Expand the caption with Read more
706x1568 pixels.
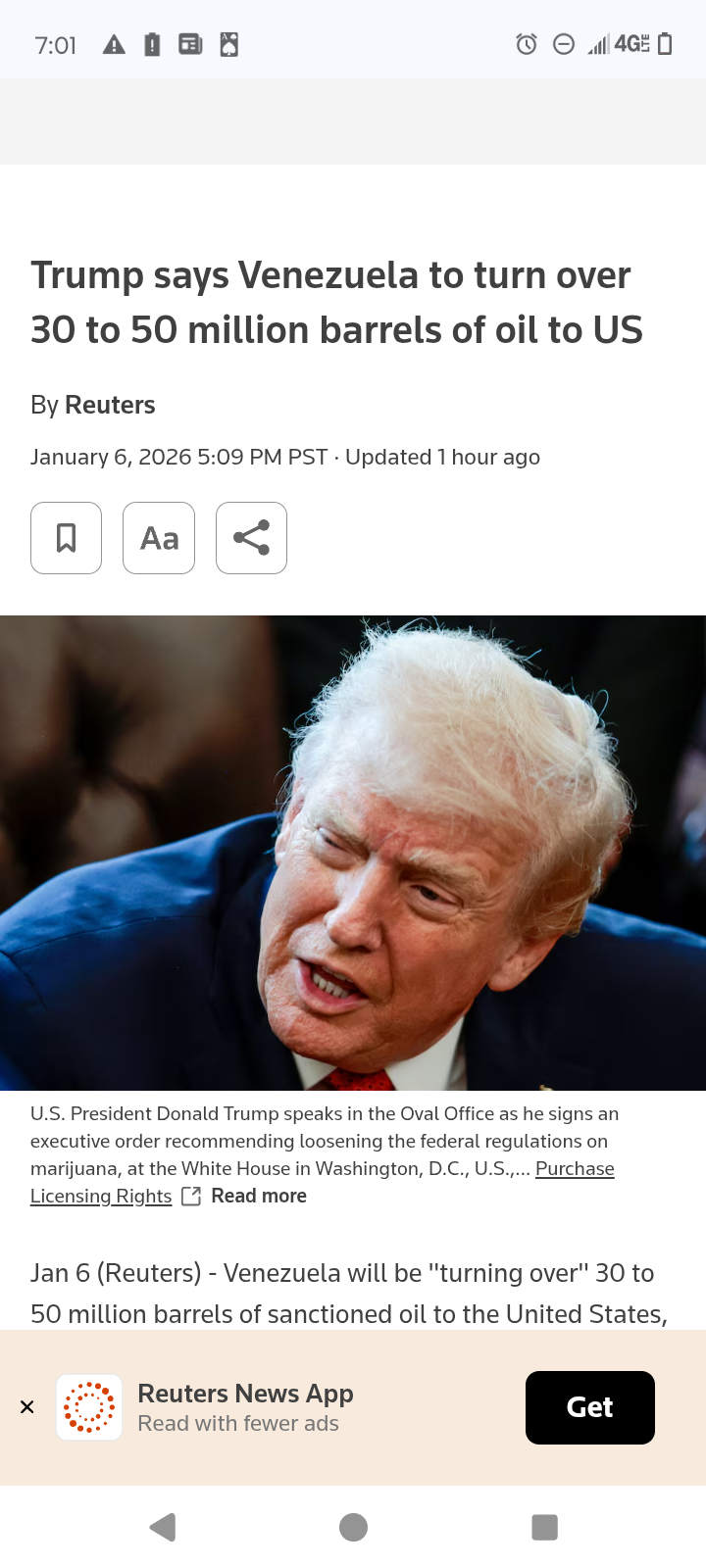tap(259, 1196)
